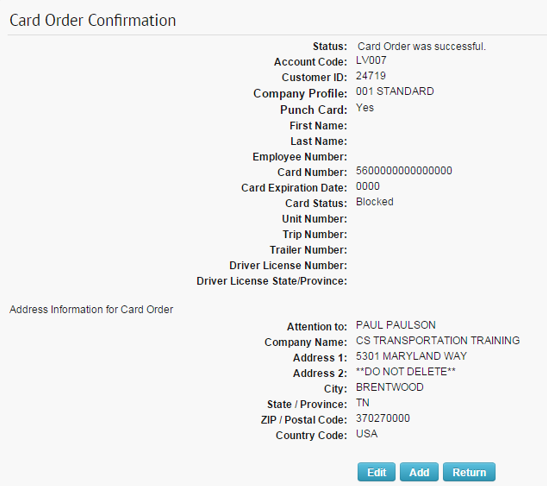Click the Customer ID value 24719

tap(371, 76)
